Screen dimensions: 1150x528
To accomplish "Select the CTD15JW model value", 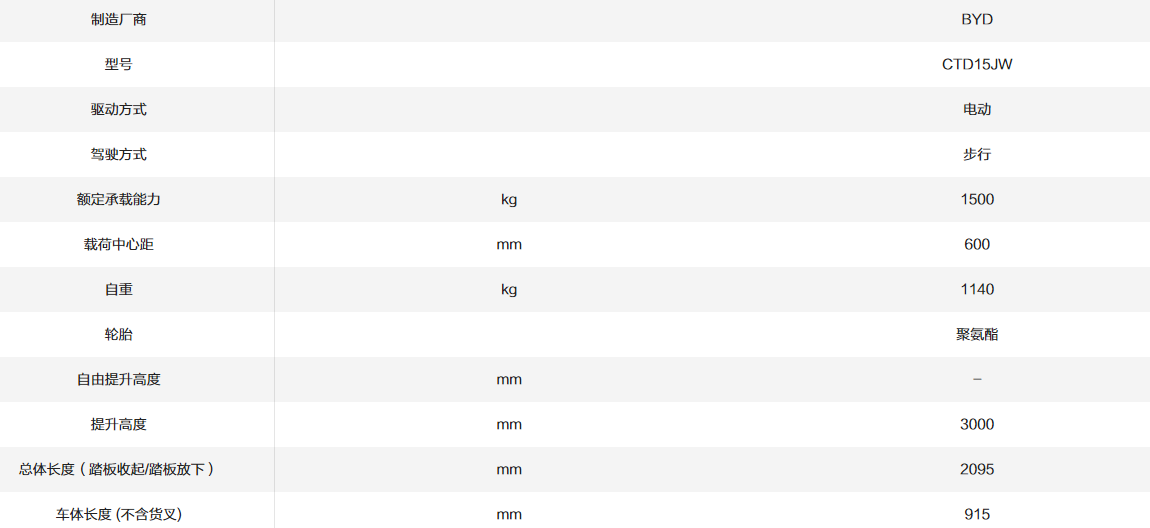I will tap(976, 64).
